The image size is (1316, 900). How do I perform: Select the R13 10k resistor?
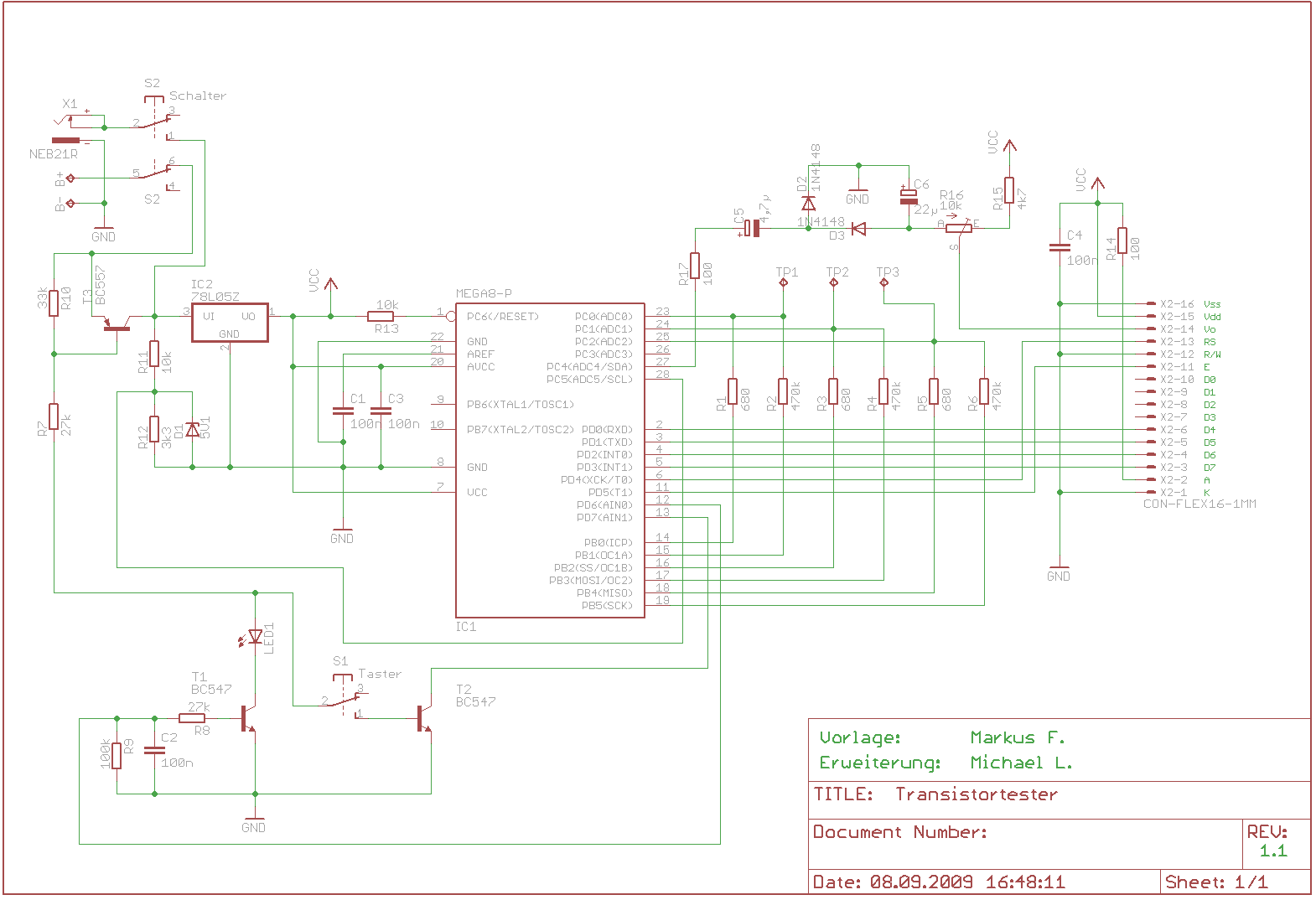click(381, 316)
